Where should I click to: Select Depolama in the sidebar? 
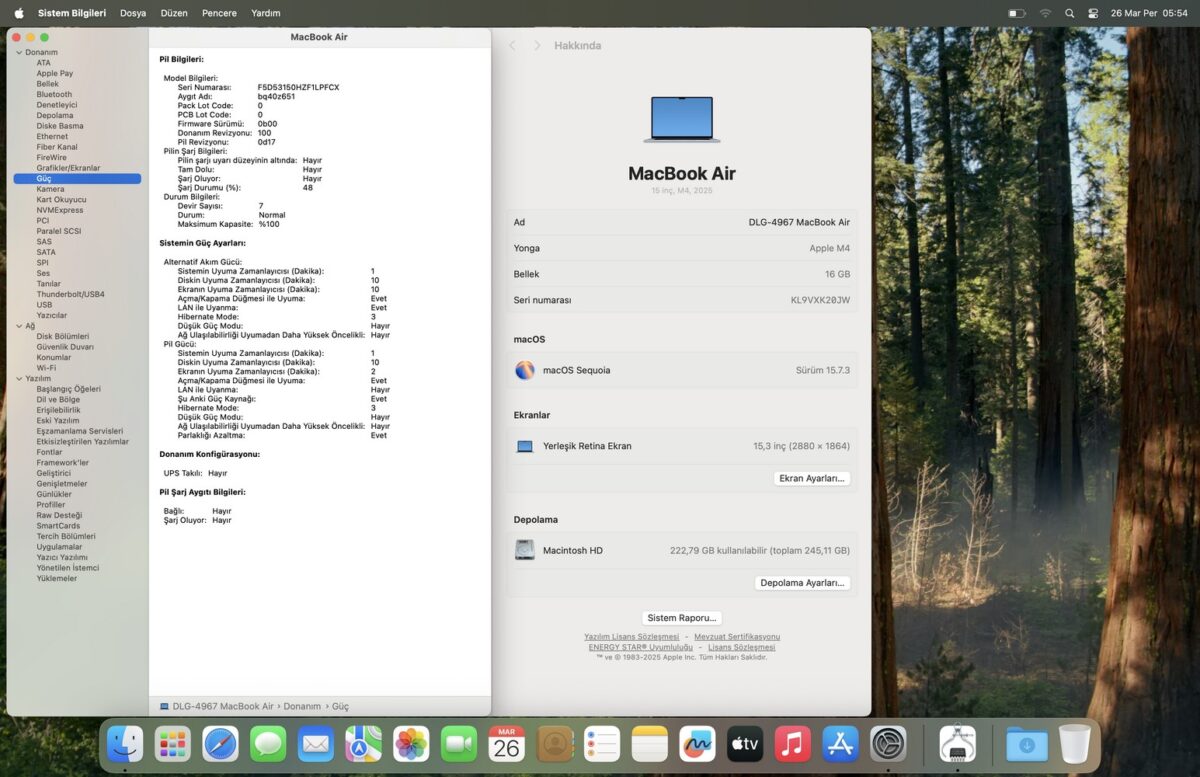click(x=55, y=115)
